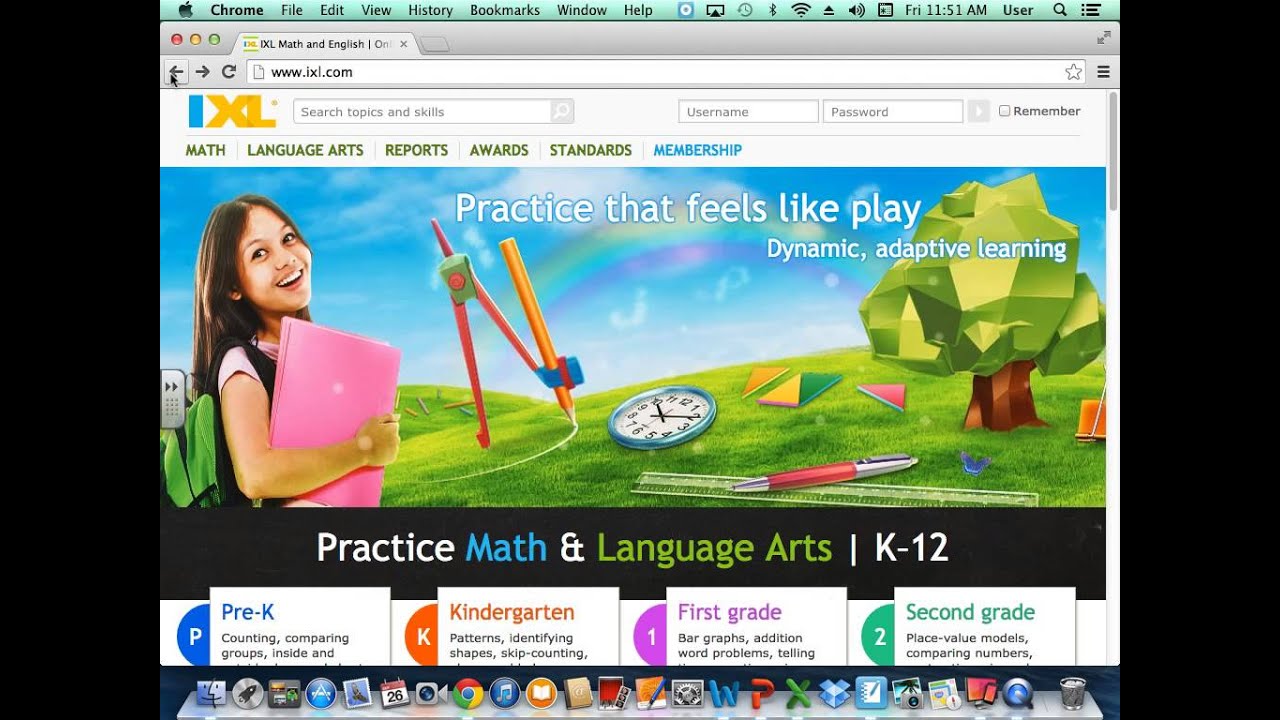Click the Bluetooth menu bar icon
The height and width of the screenshot is (720, 1280).
click(x=772, y=10)
